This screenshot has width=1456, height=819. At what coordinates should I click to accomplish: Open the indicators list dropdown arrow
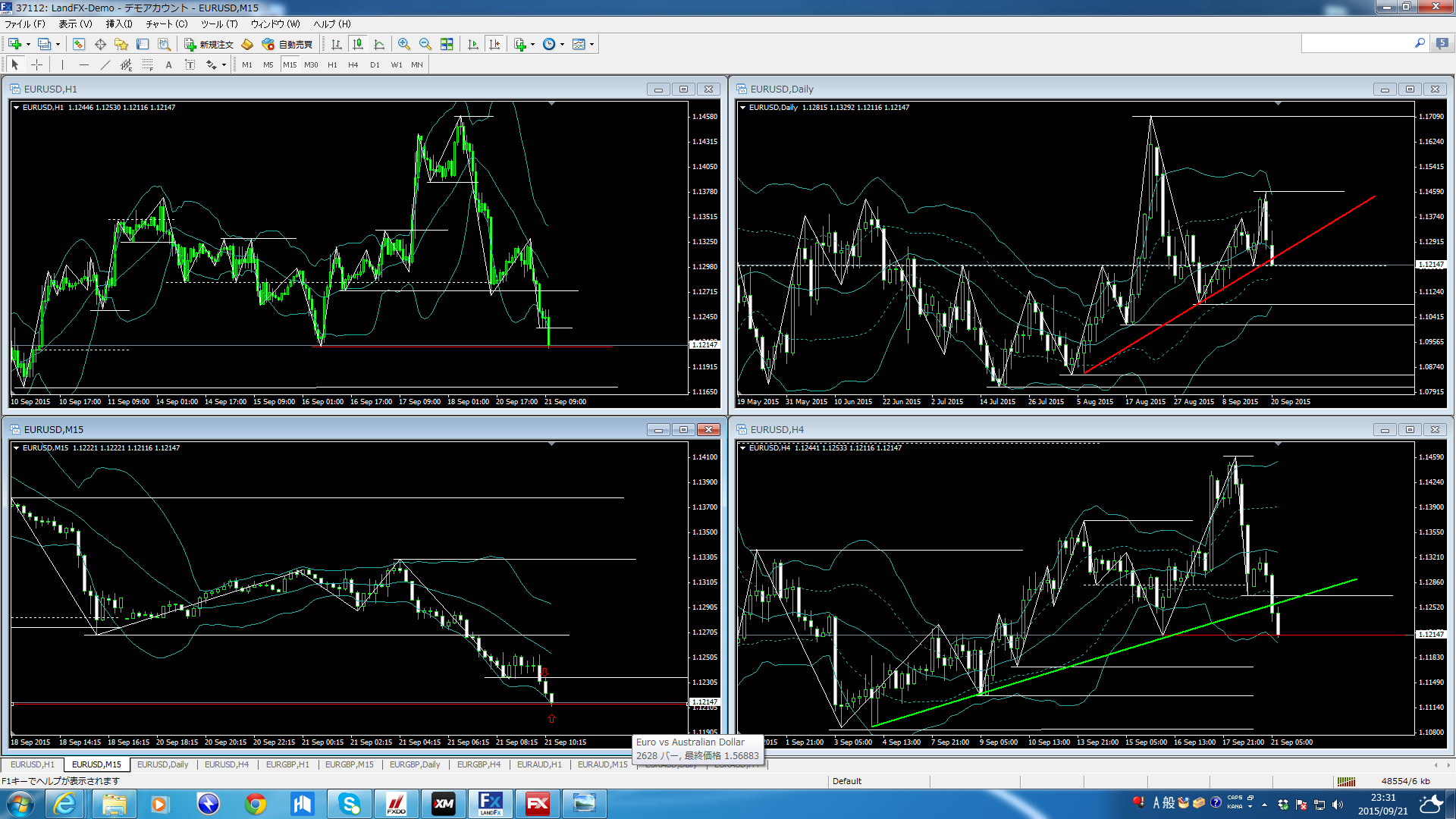coord(532,44)
